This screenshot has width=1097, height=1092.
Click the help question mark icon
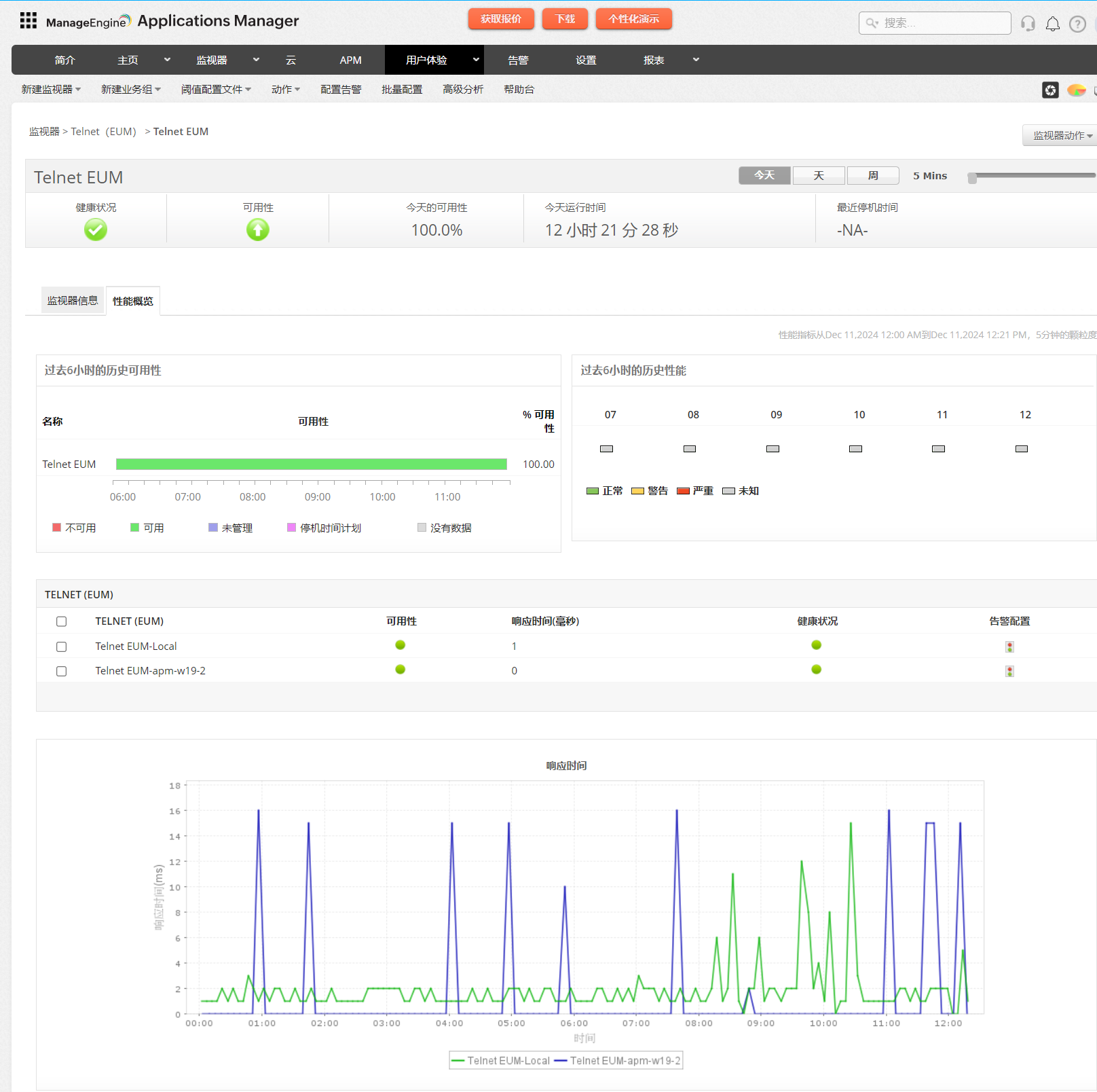tap(1077, 24)
